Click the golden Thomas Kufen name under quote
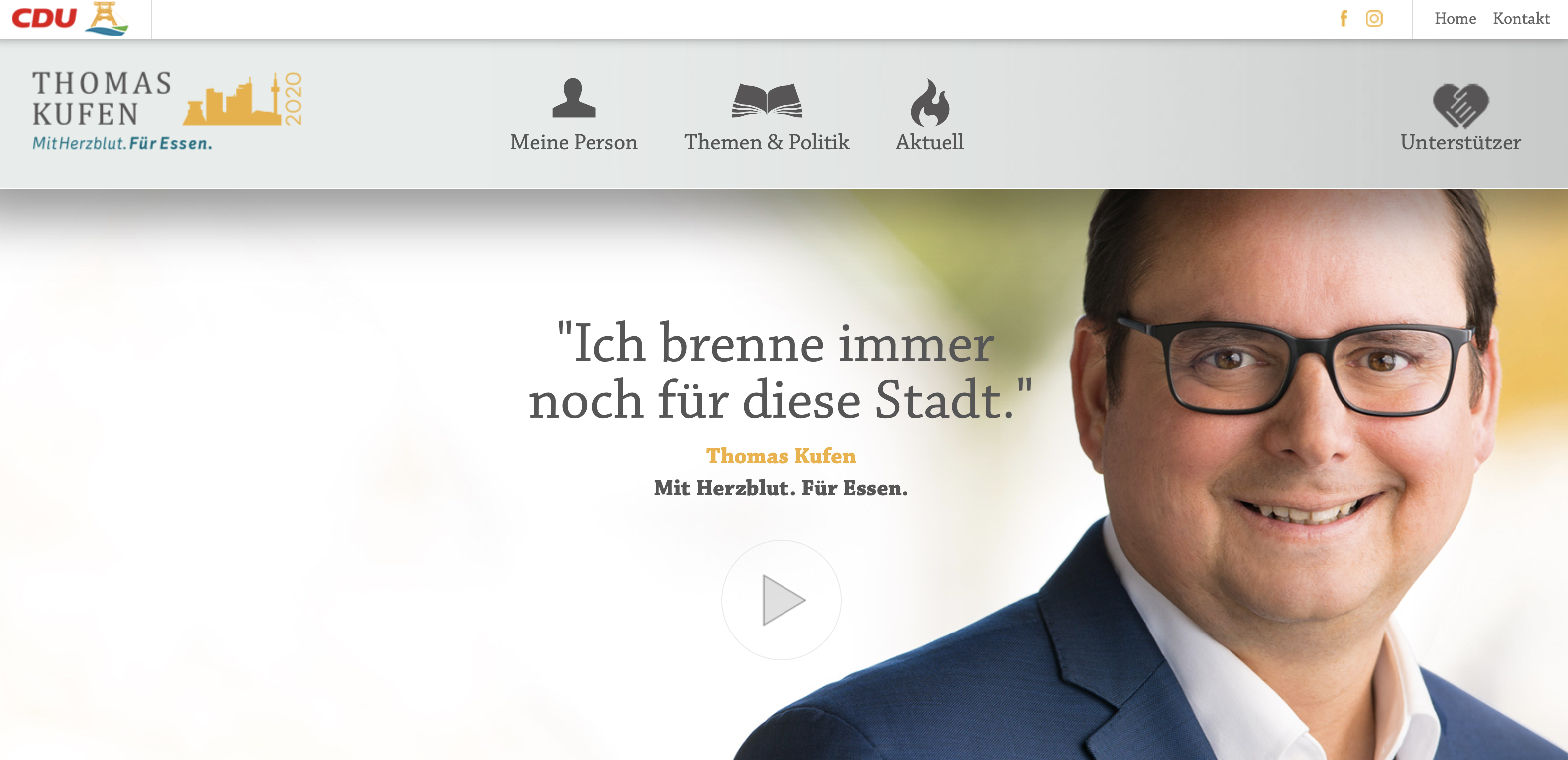This screenshot has height=760, width=1568. pyautogui.click(x=781, y=456)
